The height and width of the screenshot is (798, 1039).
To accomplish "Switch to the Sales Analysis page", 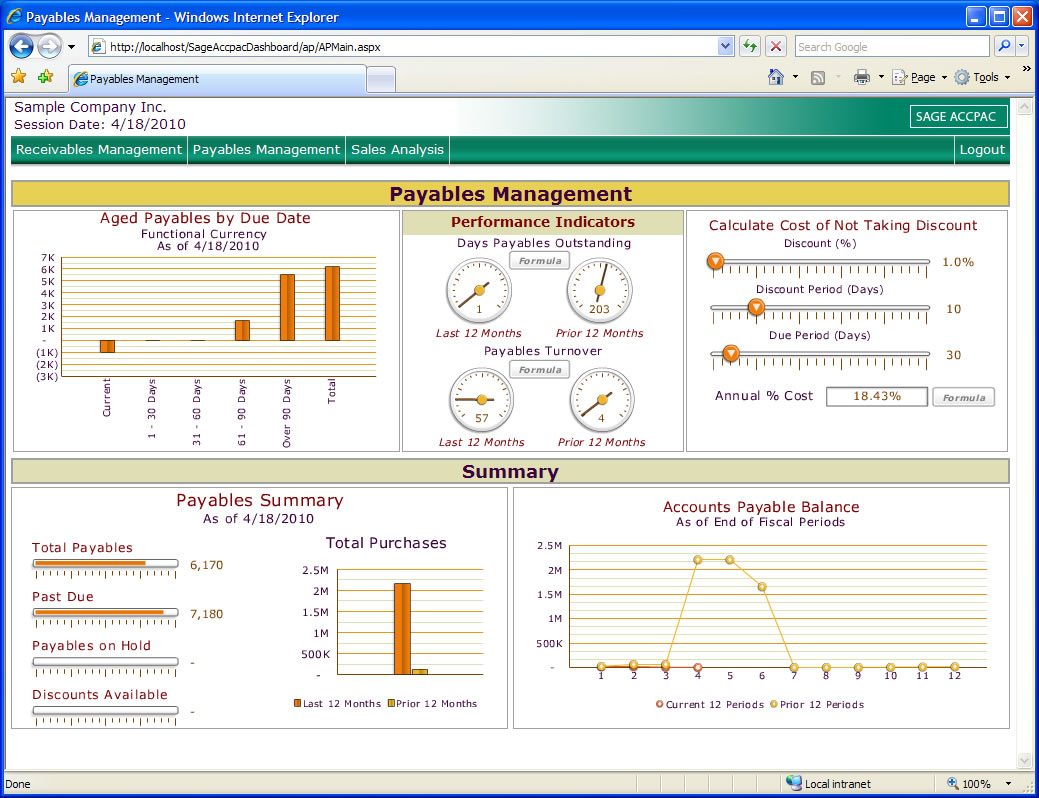I will click(x=397, y=149).
